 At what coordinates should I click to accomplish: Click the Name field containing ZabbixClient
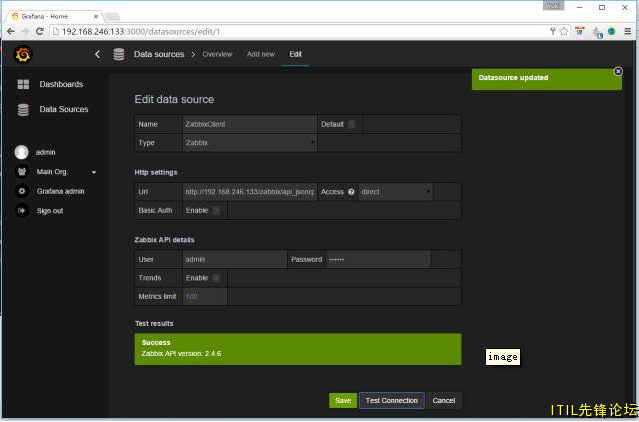(249, 124)
